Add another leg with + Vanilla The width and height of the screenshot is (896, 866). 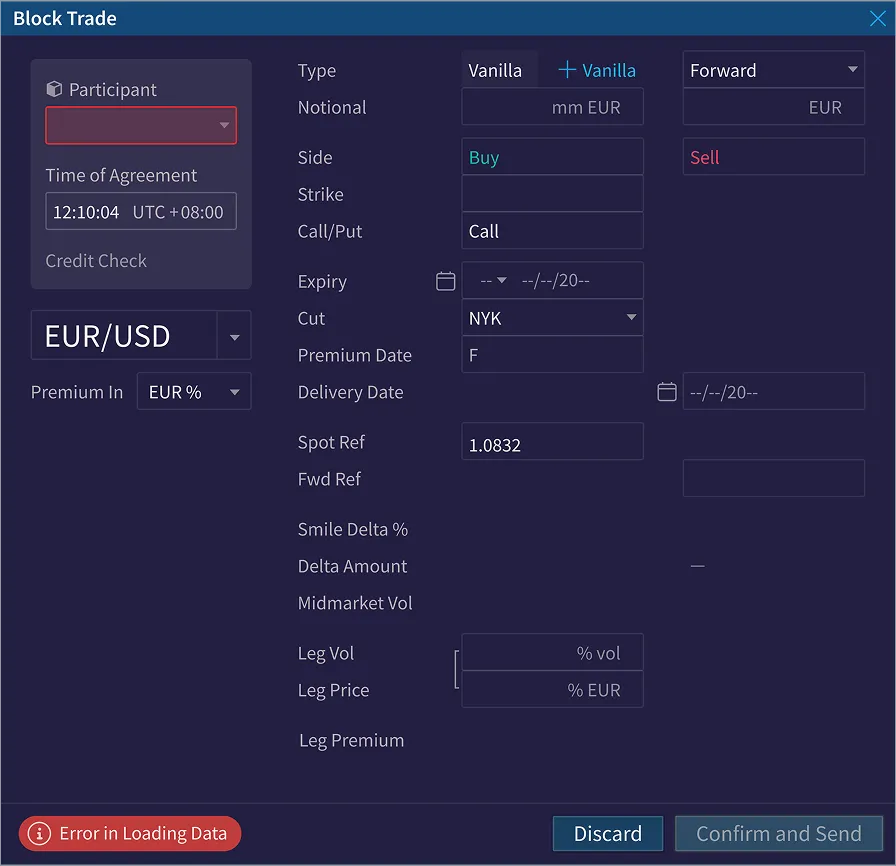596,70
